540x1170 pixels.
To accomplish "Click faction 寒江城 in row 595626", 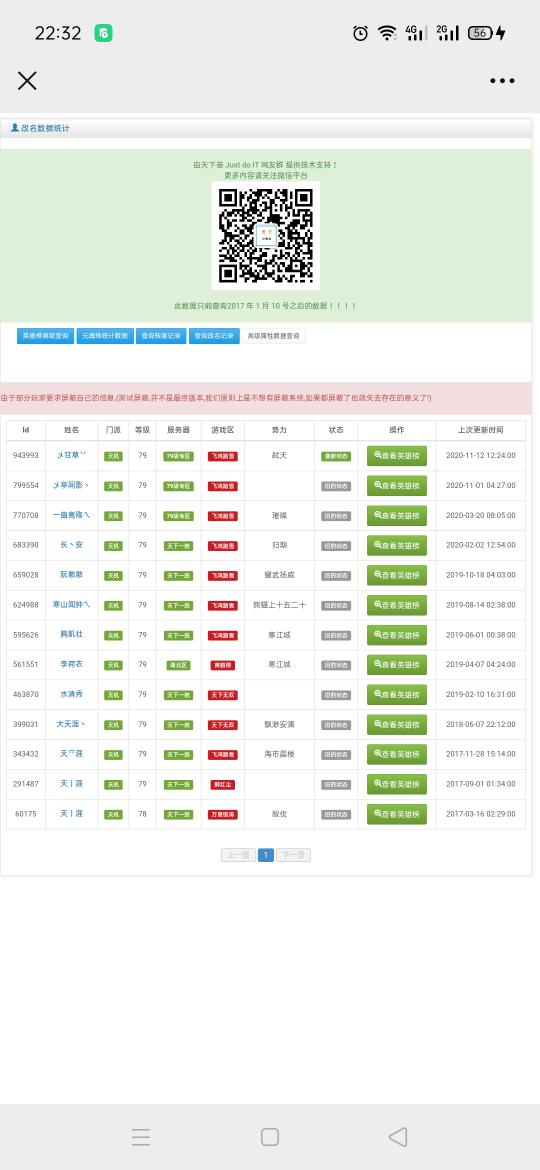I will click(x=279, y=634).
